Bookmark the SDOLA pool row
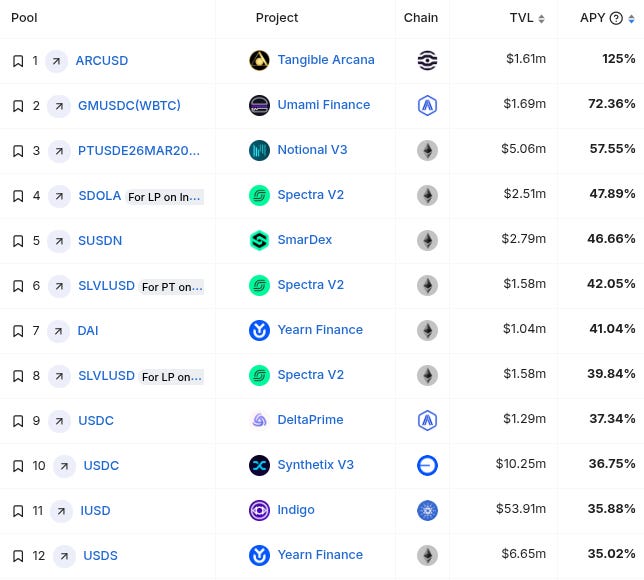 pos(18,196)
